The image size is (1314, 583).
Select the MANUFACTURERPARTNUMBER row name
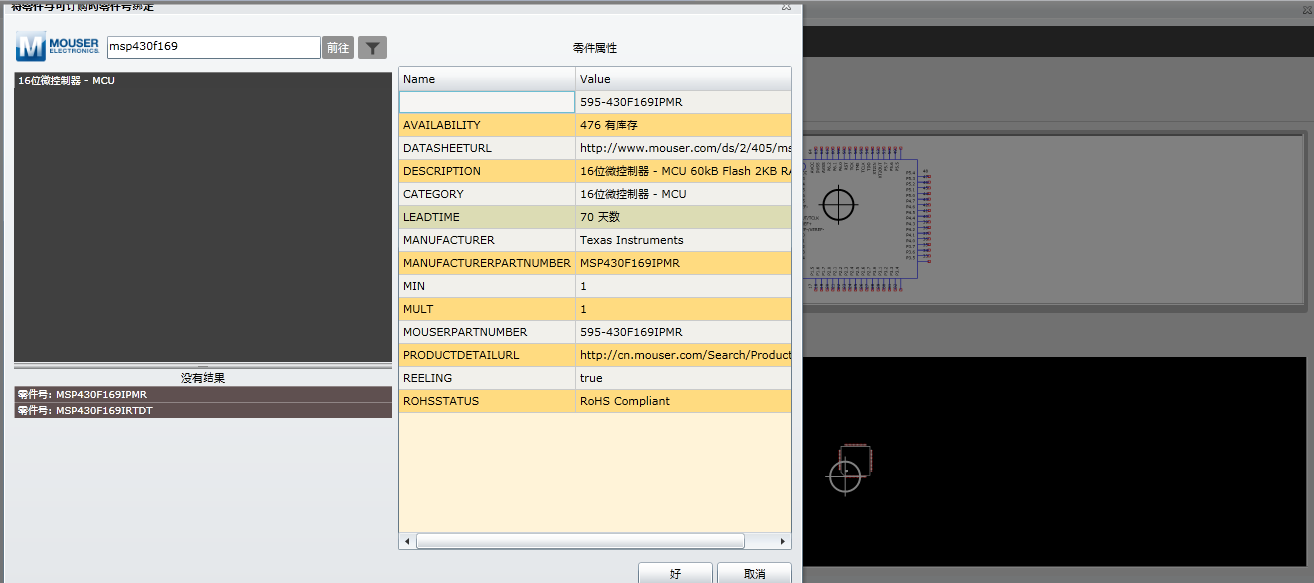[487, 263]
